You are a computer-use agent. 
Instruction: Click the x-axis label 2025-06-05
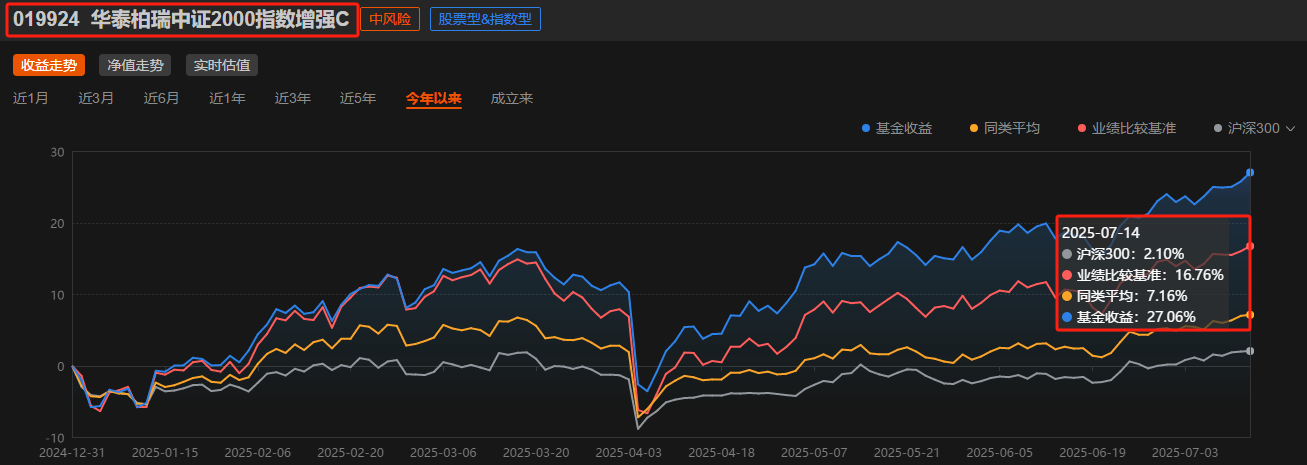coord(1001,453)
